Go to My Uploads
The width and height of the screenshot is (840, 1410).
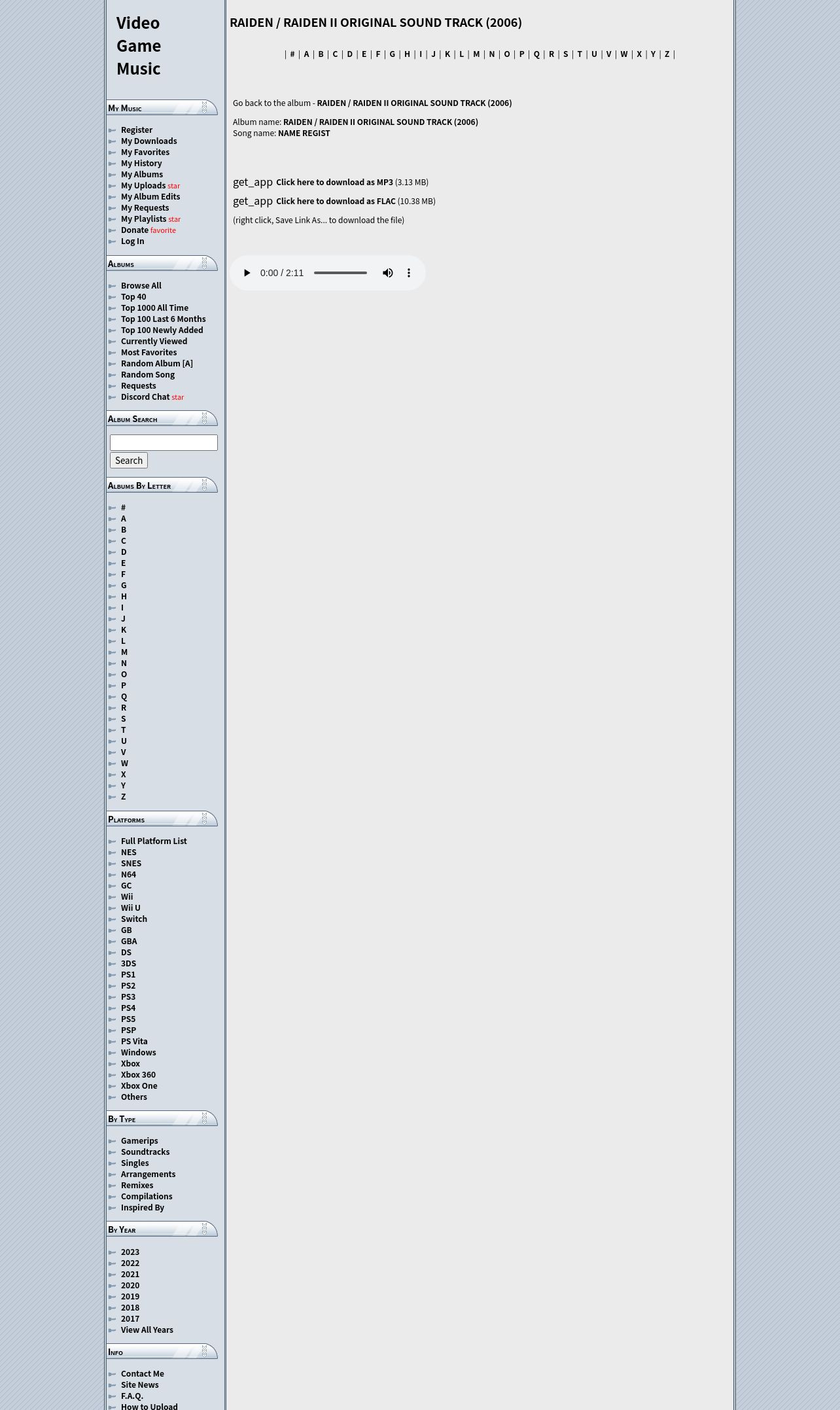coord(143,186)
